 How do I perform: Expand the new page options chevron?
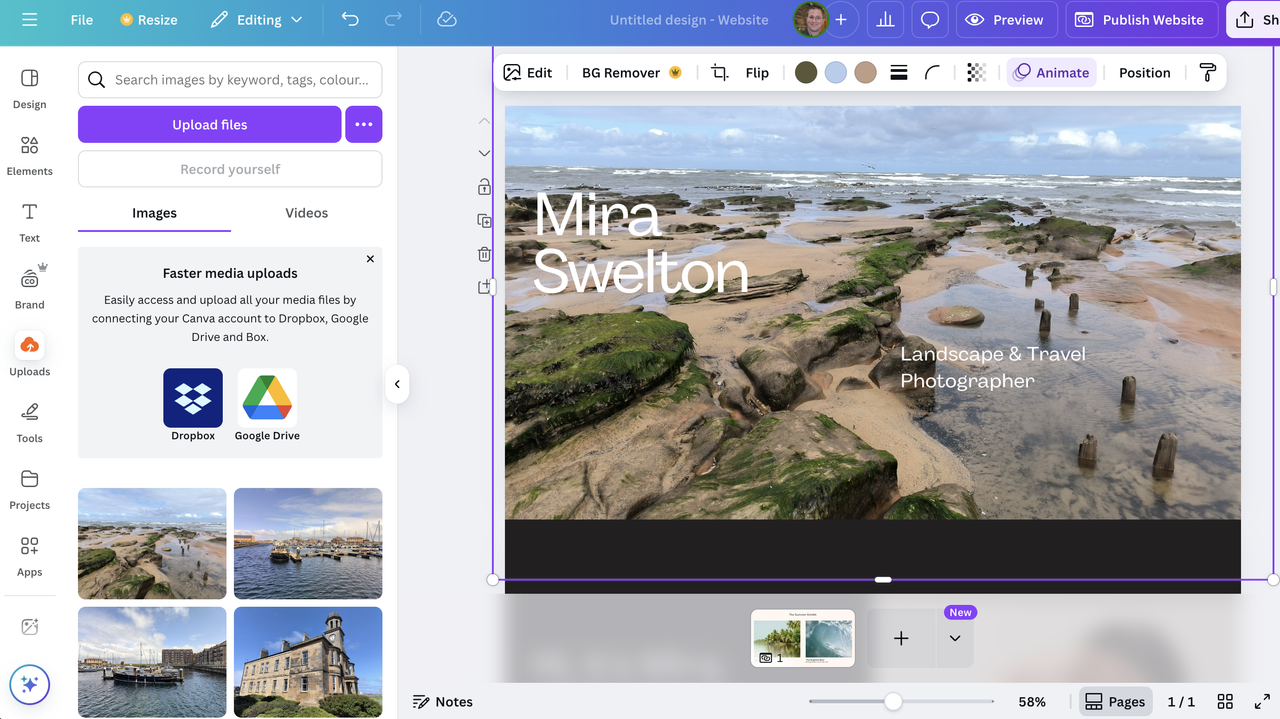coord(955,638)
